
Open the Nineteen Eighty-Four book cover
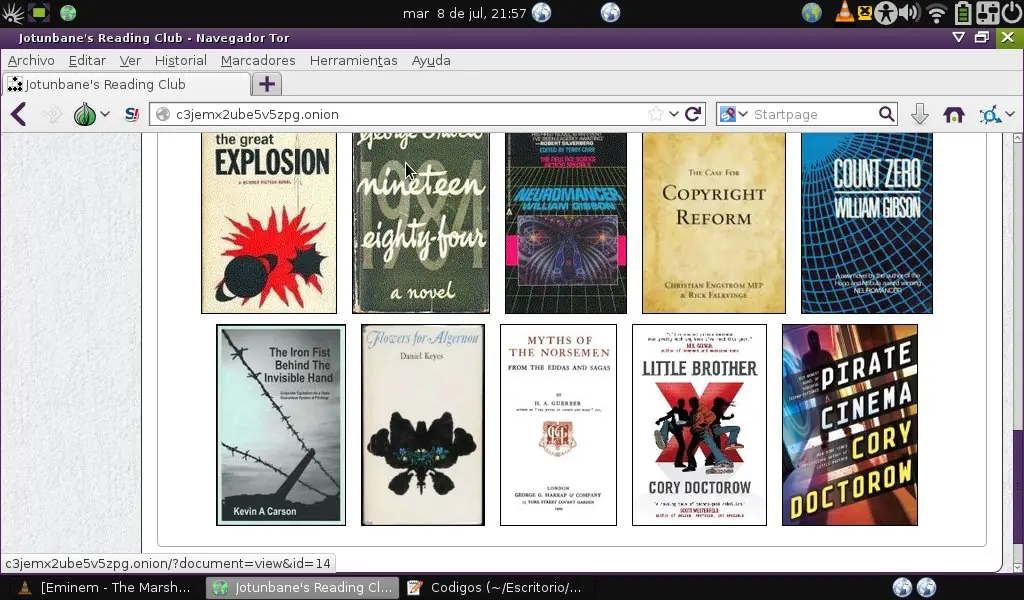[x=421, y=223]
